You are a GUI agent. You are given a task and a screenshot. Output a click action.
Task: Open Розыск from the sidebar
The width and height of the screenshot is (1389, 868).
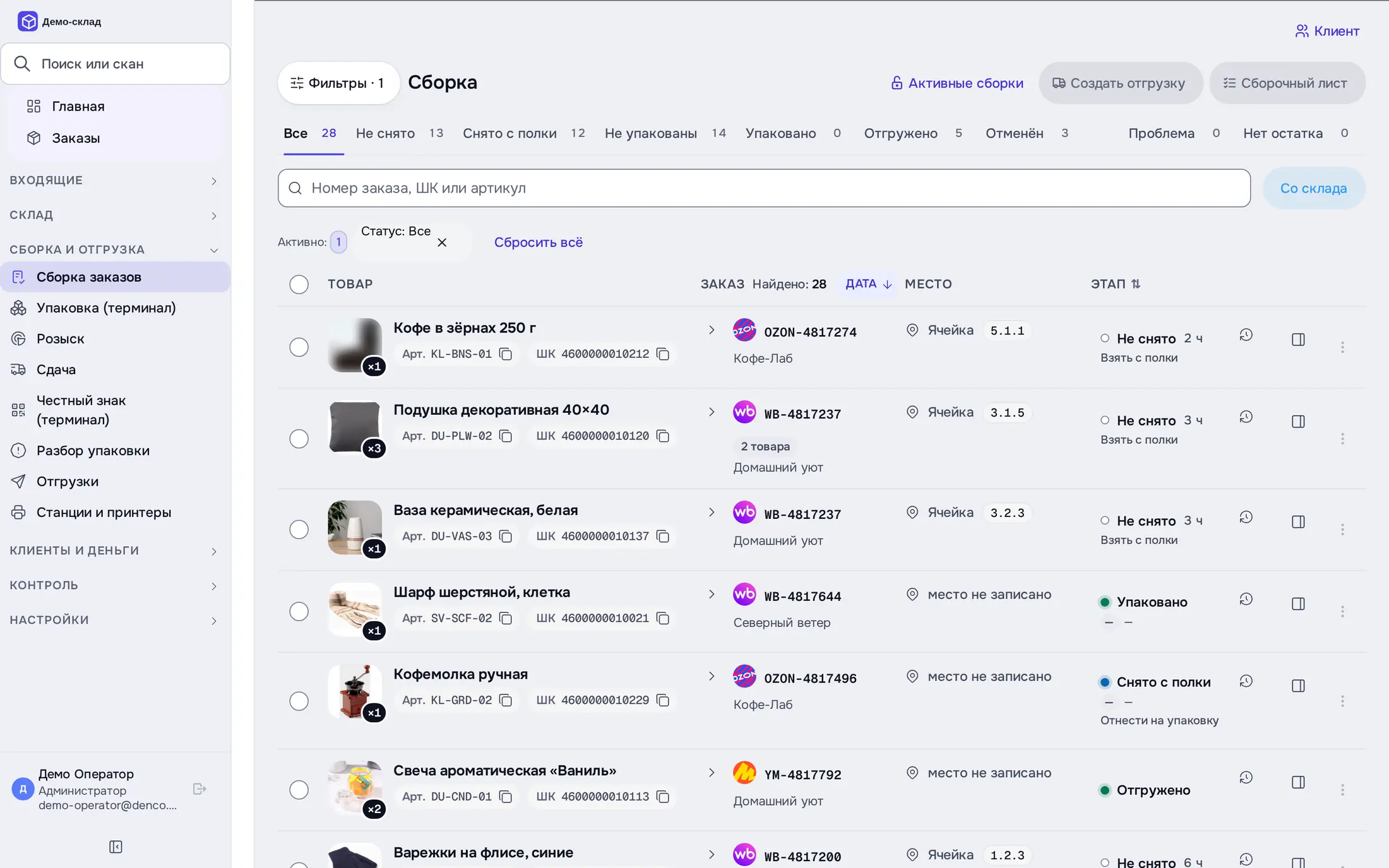pyautogui.click(x=115, y=339)
